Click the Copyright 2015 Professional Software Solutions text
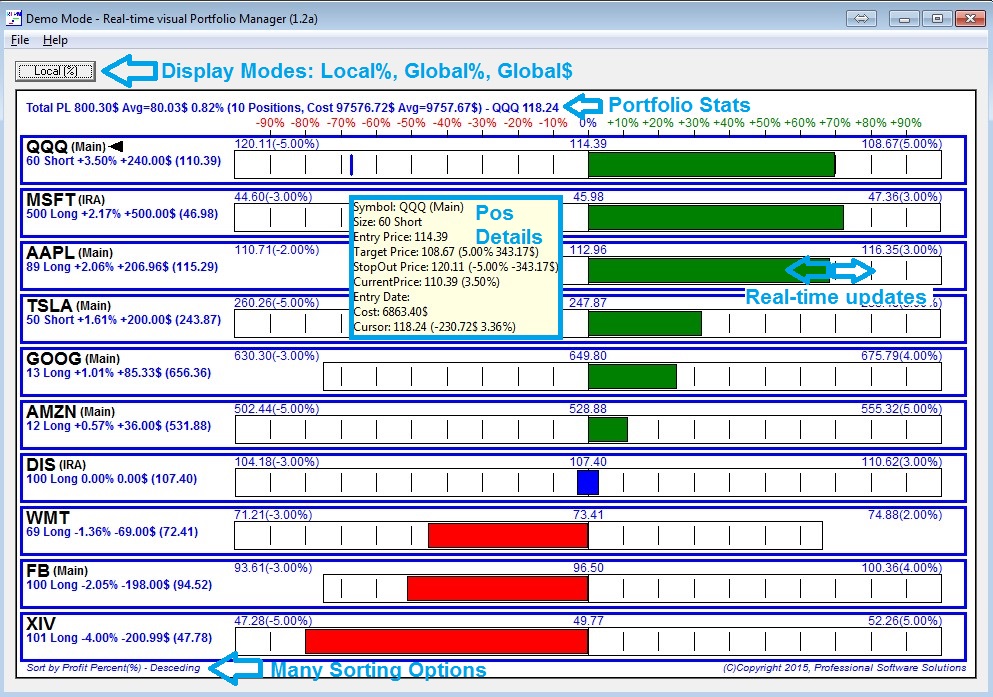The image size is (993, 697). click(845, 668)
